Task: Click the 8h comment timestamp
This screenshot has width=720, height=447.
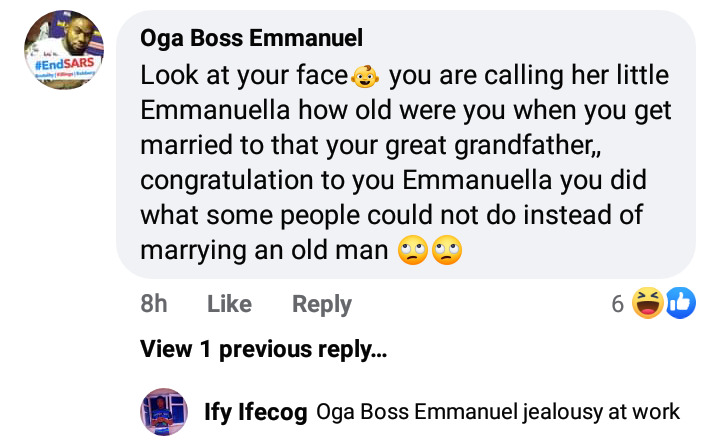Action: (x=154, y=304)
